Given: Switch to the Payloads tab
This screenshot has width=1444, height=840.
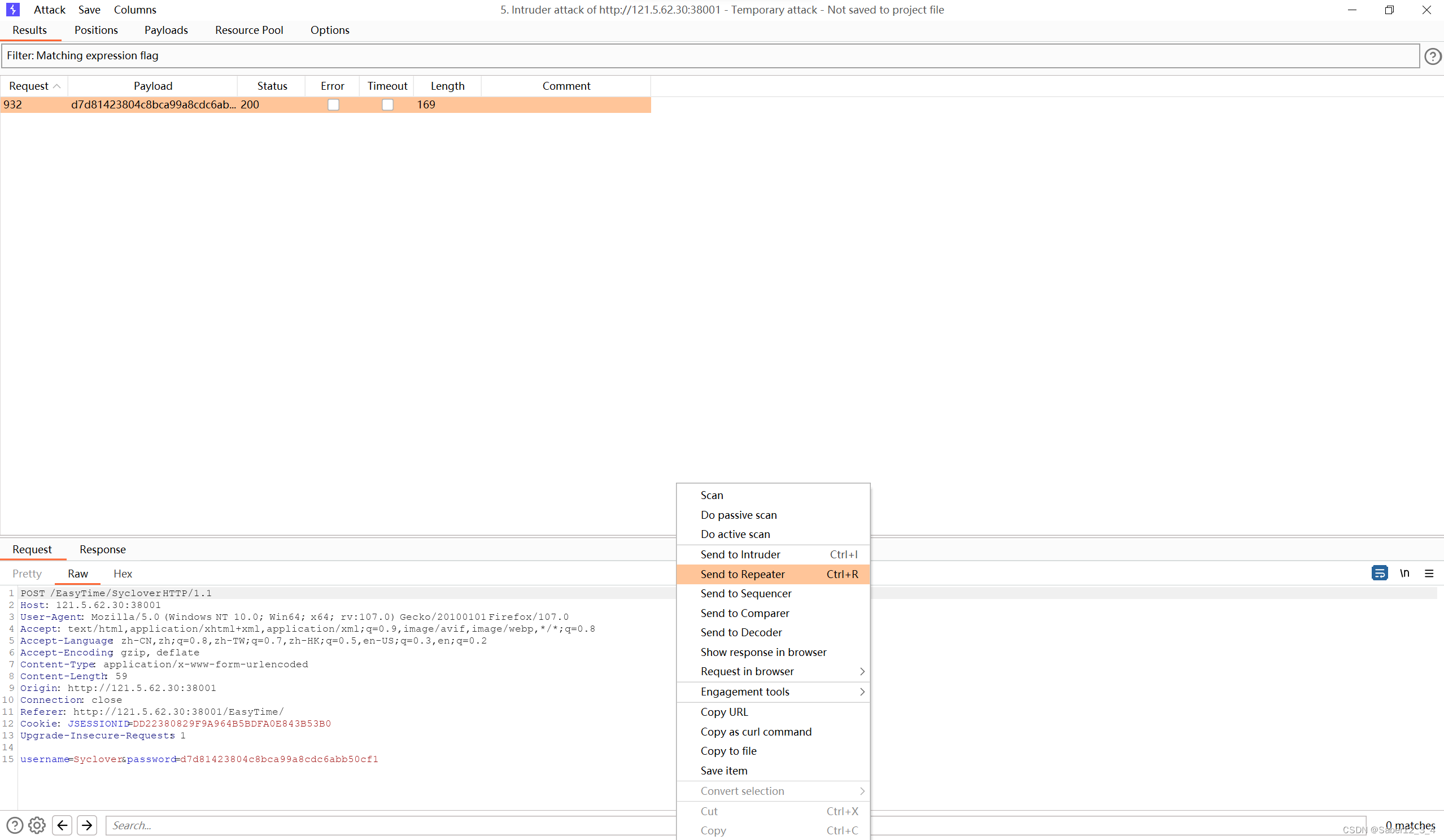Looking at the screenshot, I should pos(165,30).
